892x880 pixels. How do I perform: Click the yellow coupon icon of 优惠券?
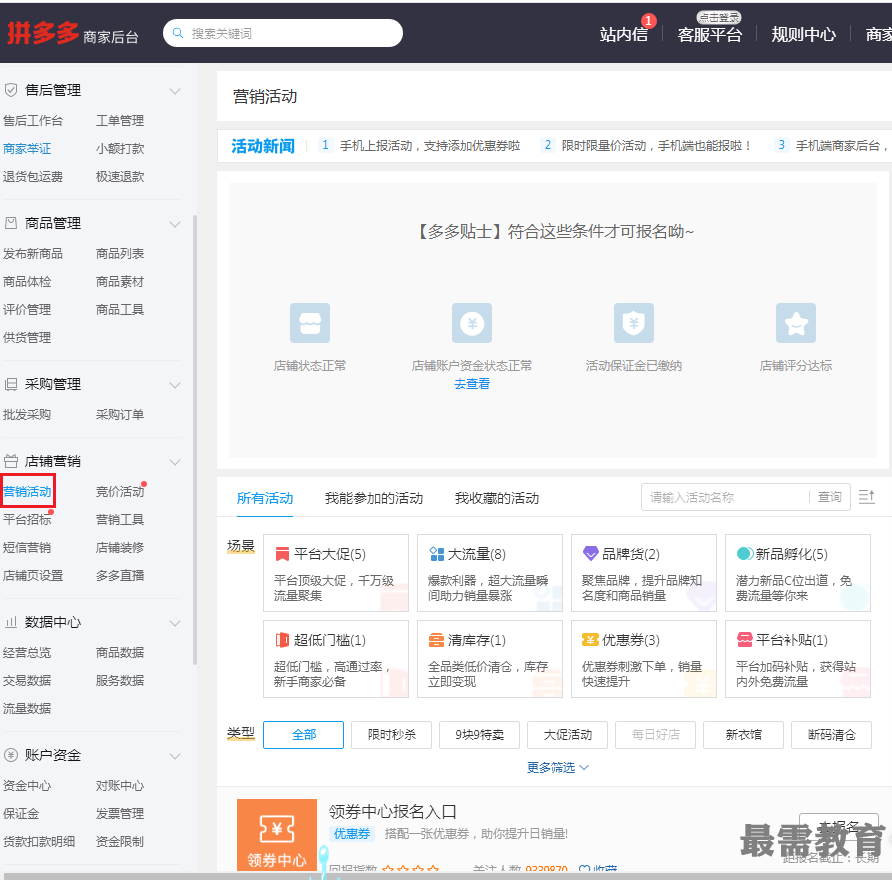(x=590, y=640)
